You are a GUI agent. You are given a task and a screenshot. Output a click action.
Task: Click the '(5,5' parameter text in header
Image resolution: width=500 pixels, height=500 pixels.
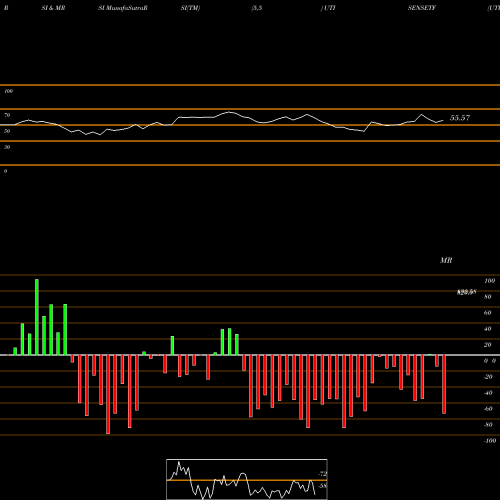tap(257, 8)
